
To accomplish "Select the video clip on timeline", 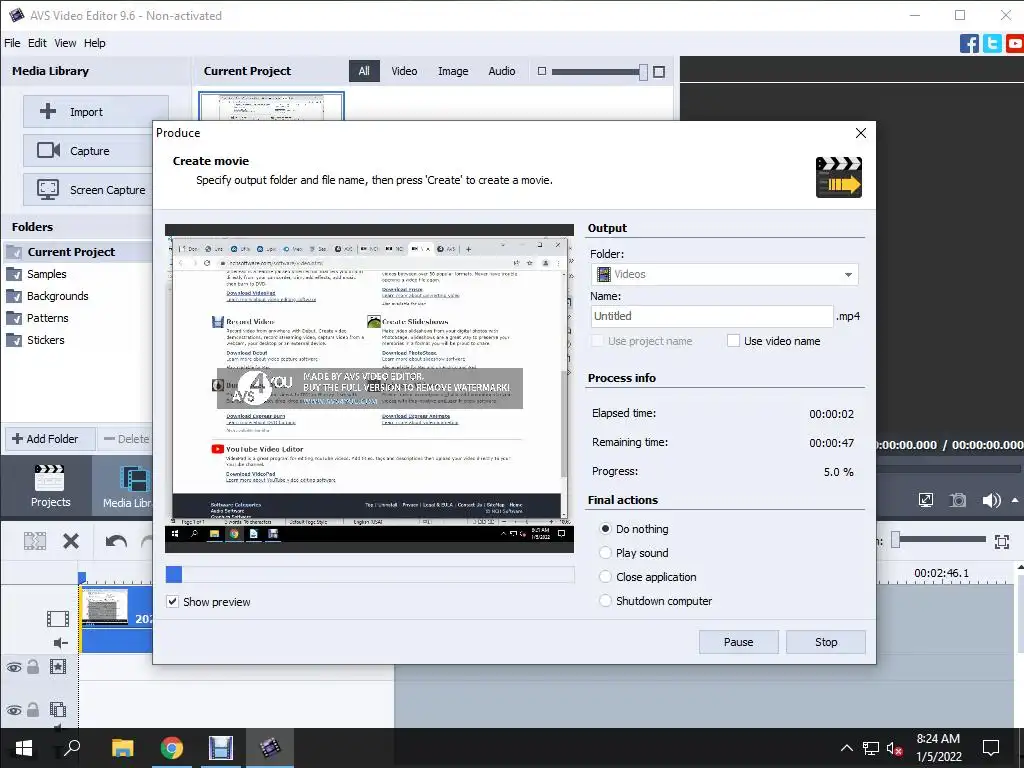I will click(x=116, y=618).
